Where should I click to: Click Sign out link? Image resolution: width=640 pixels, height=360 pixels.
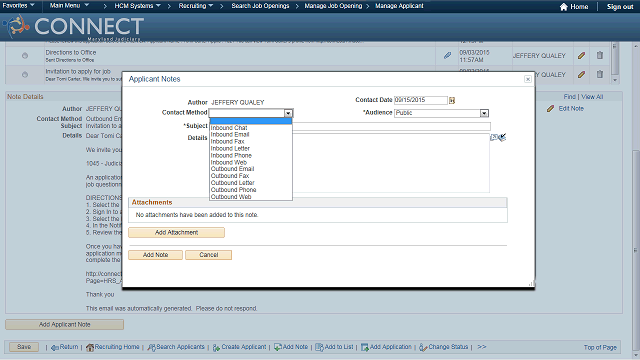point(620,7)
